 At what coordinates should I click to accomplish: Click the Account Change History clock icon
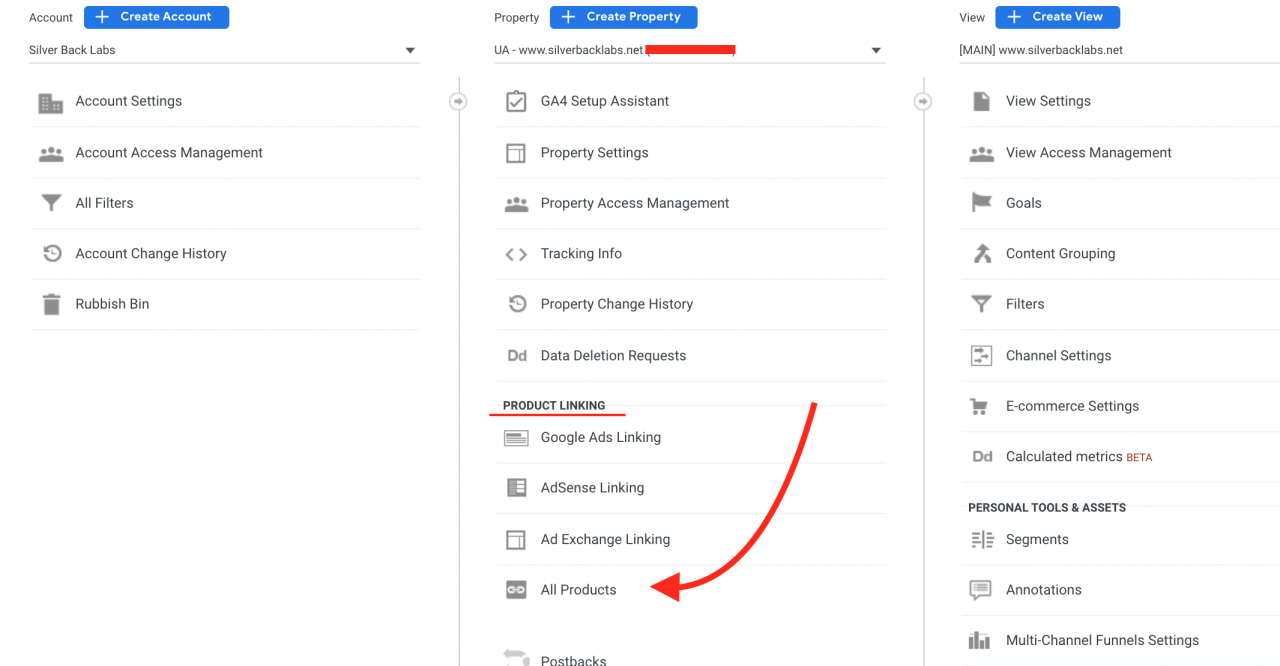[52, 254]
